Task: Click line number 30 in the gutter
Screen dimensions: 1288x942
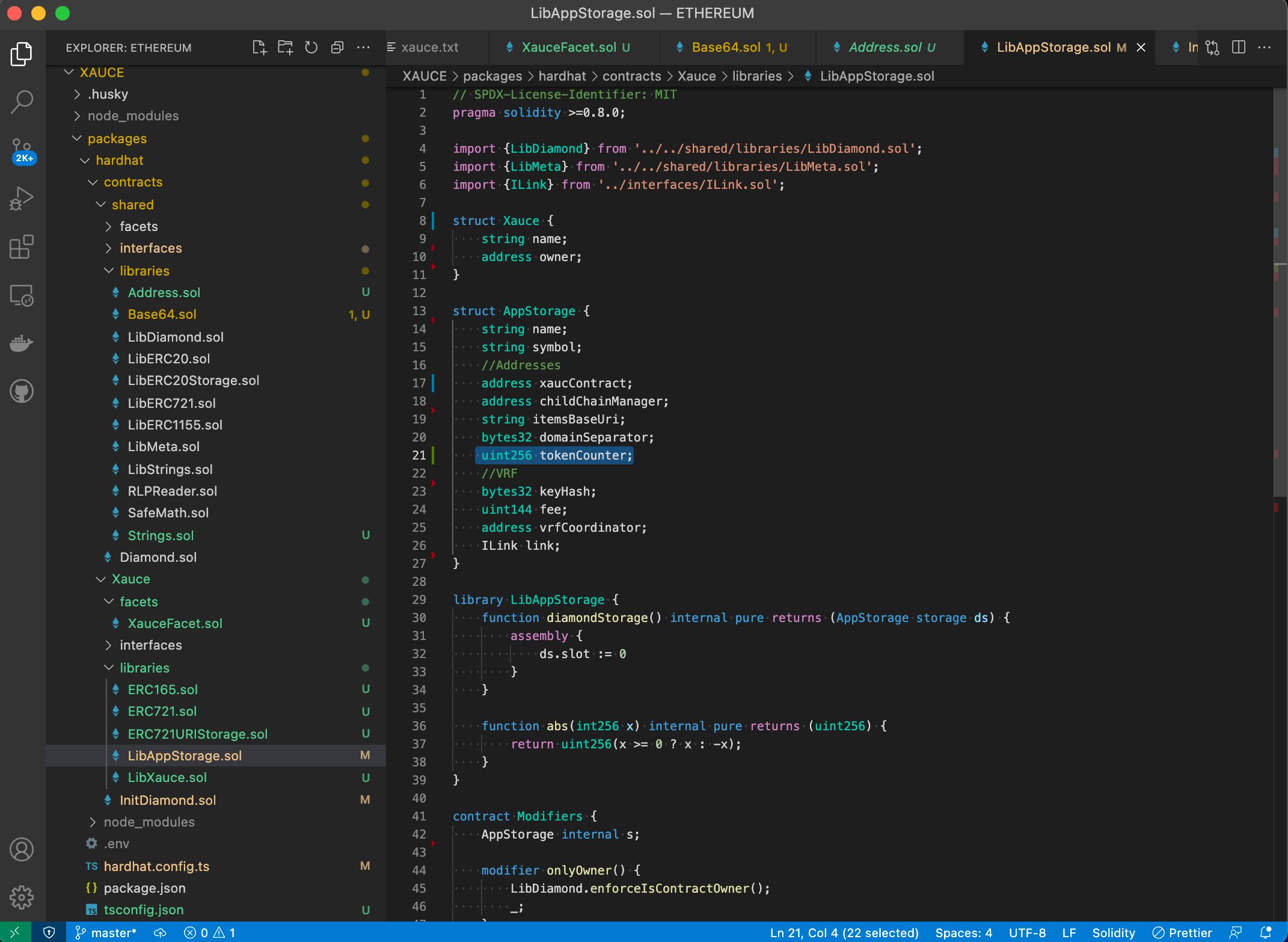Action: (419, 618)
